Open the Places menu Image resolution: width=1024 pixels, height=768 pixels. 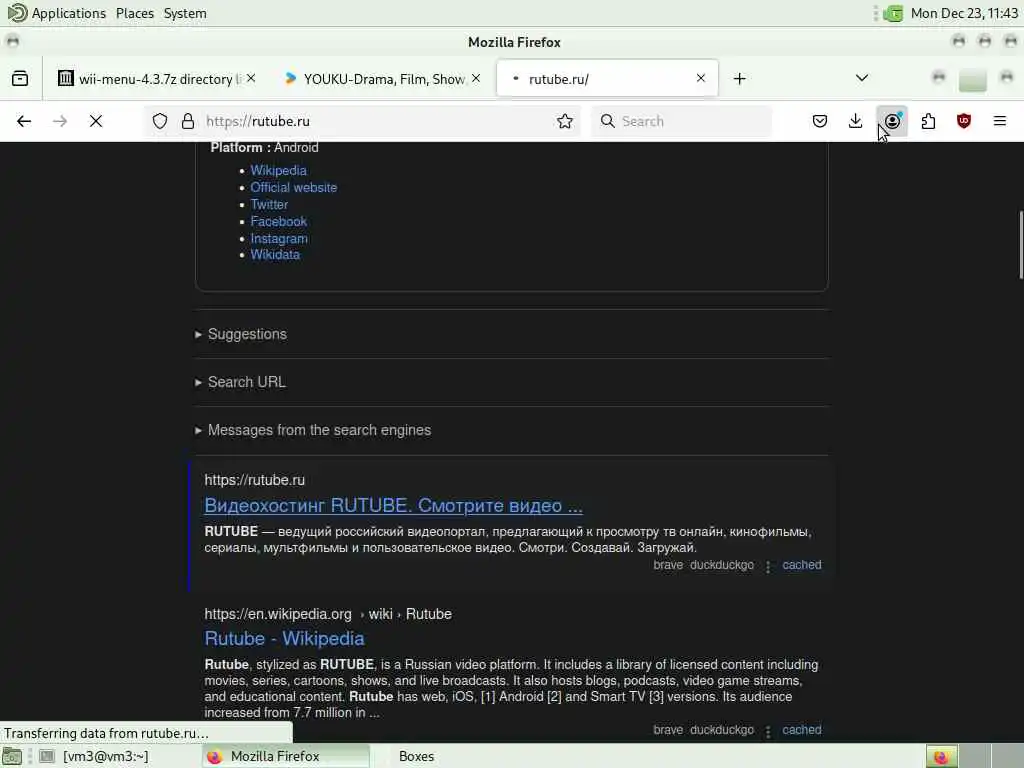click(x=135, y=13)
